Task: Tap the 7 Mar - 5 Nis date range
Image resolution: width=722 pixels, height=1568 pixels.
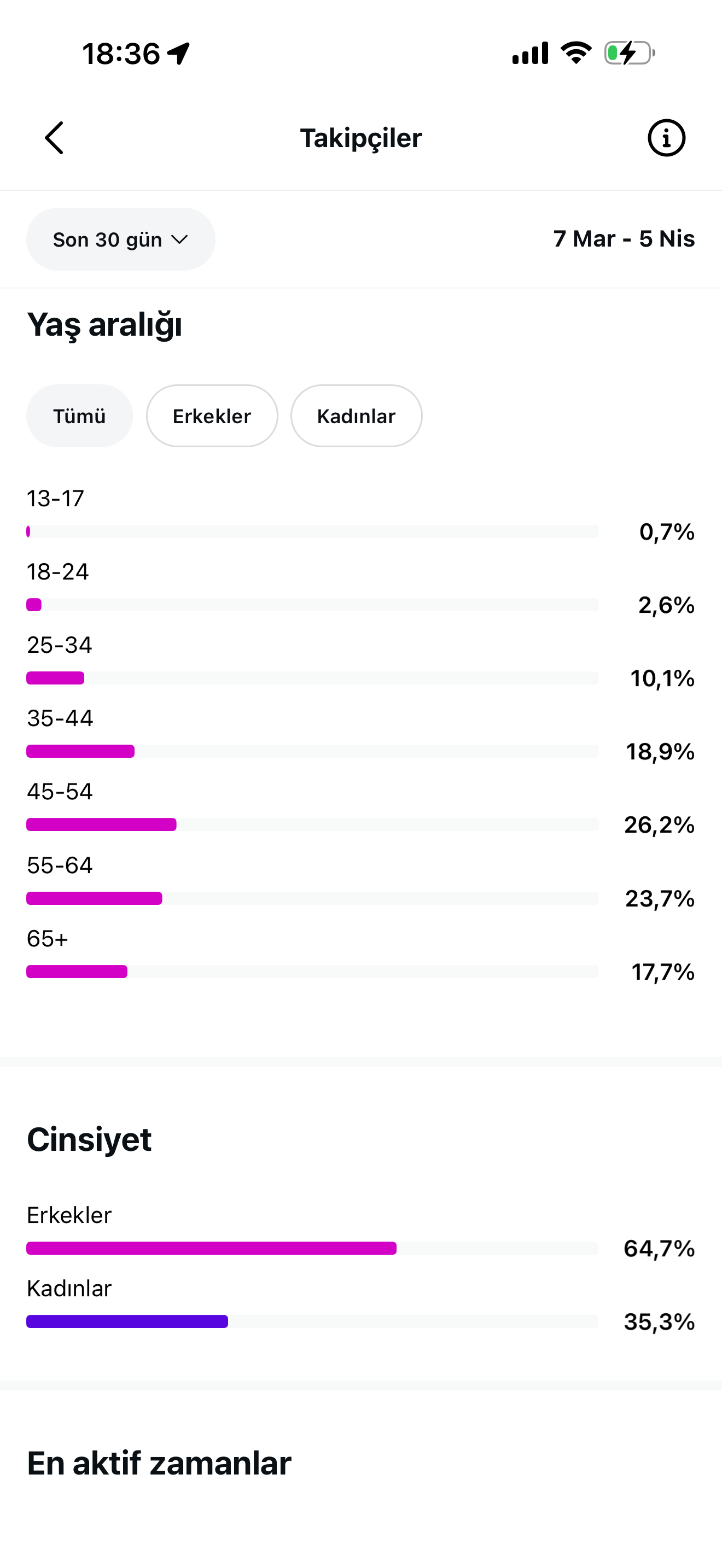Action: pos(624,238)
